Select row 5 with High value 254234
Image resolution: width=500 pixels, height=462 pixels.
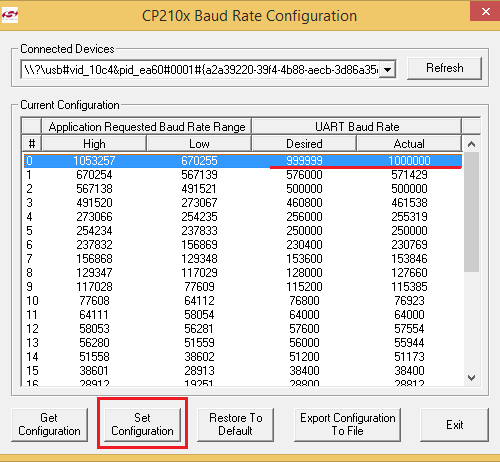243,231
